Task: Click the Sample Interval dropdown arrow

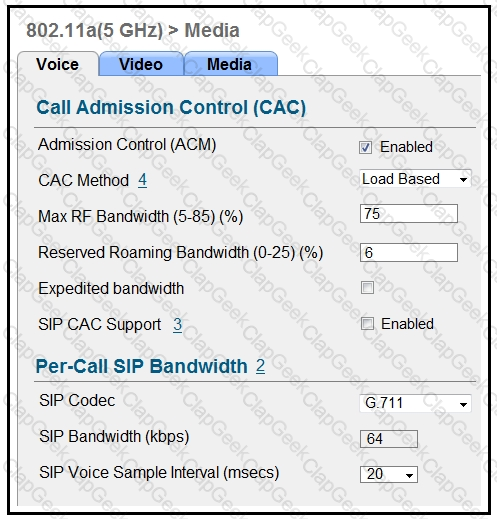Action: (409, 475)
